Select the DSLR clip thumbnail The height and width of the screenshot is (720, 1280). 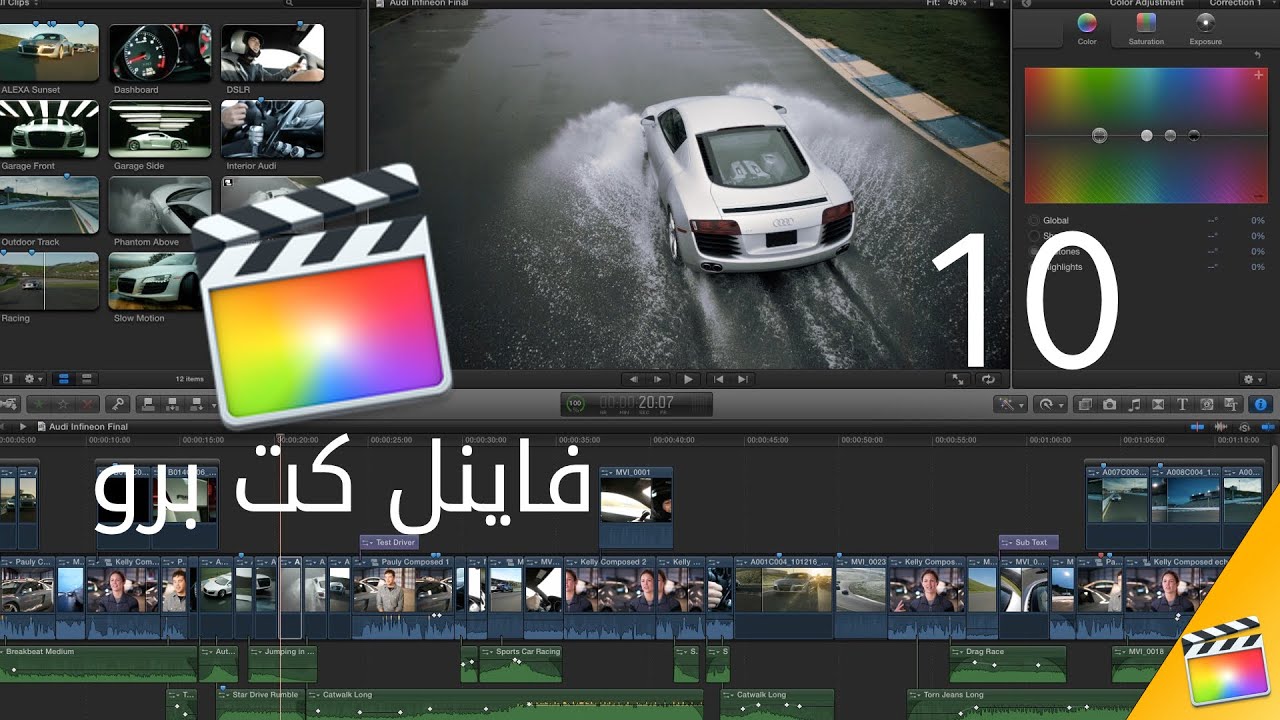click(x=272, y=52)
